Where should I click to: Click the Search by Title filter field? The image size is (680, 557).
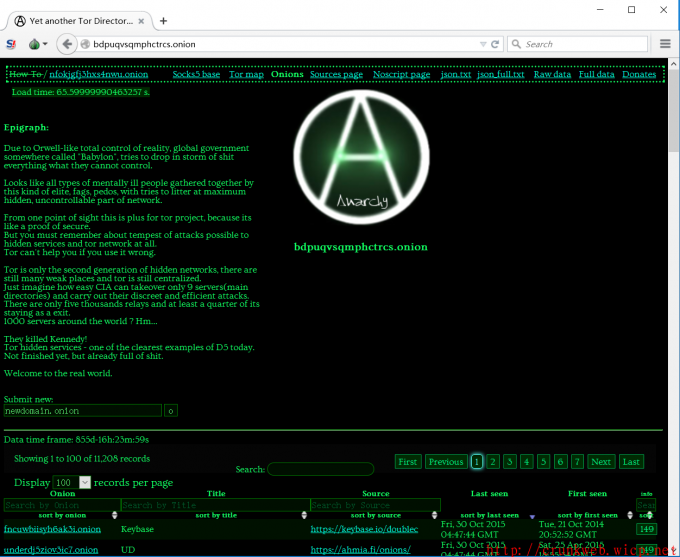click(213, 505)
